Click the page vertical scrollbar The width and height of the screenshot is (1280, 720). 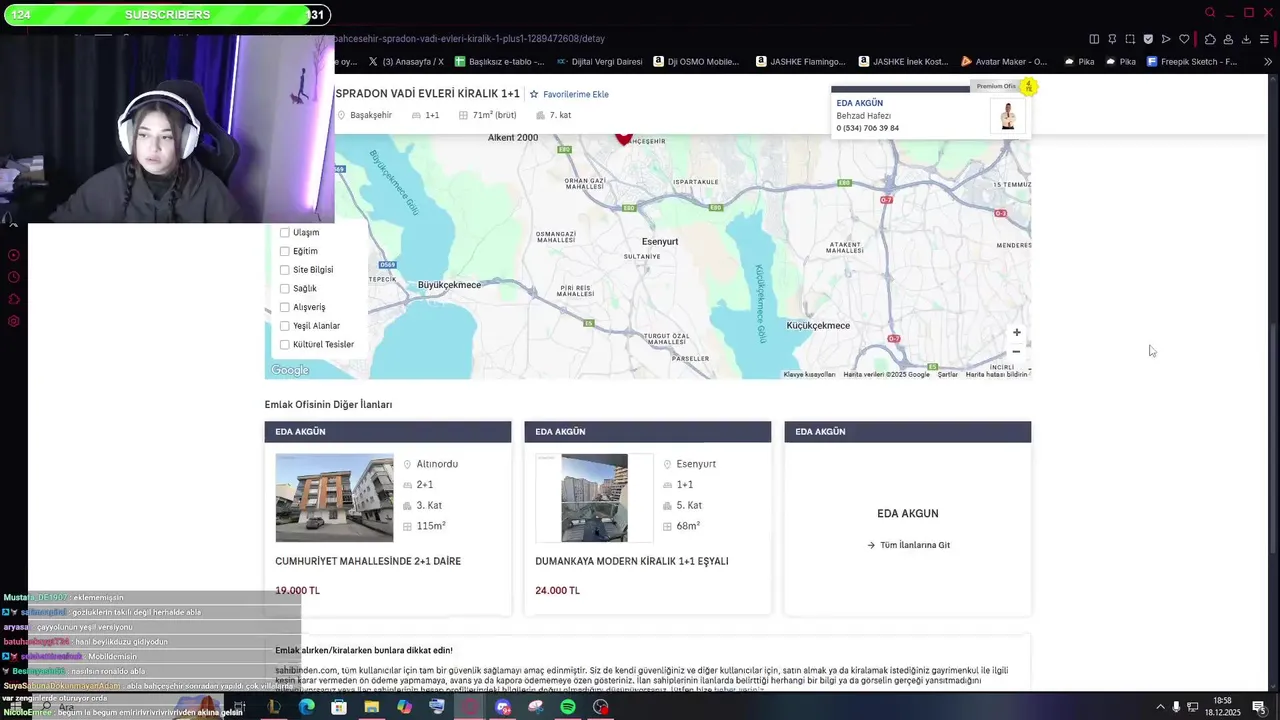(1272, 440)
